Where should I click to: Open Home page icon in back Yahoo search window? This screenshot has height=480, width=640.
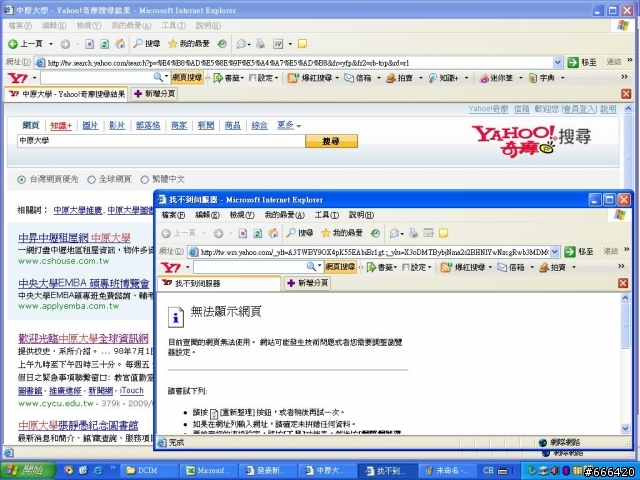[120, 44]
